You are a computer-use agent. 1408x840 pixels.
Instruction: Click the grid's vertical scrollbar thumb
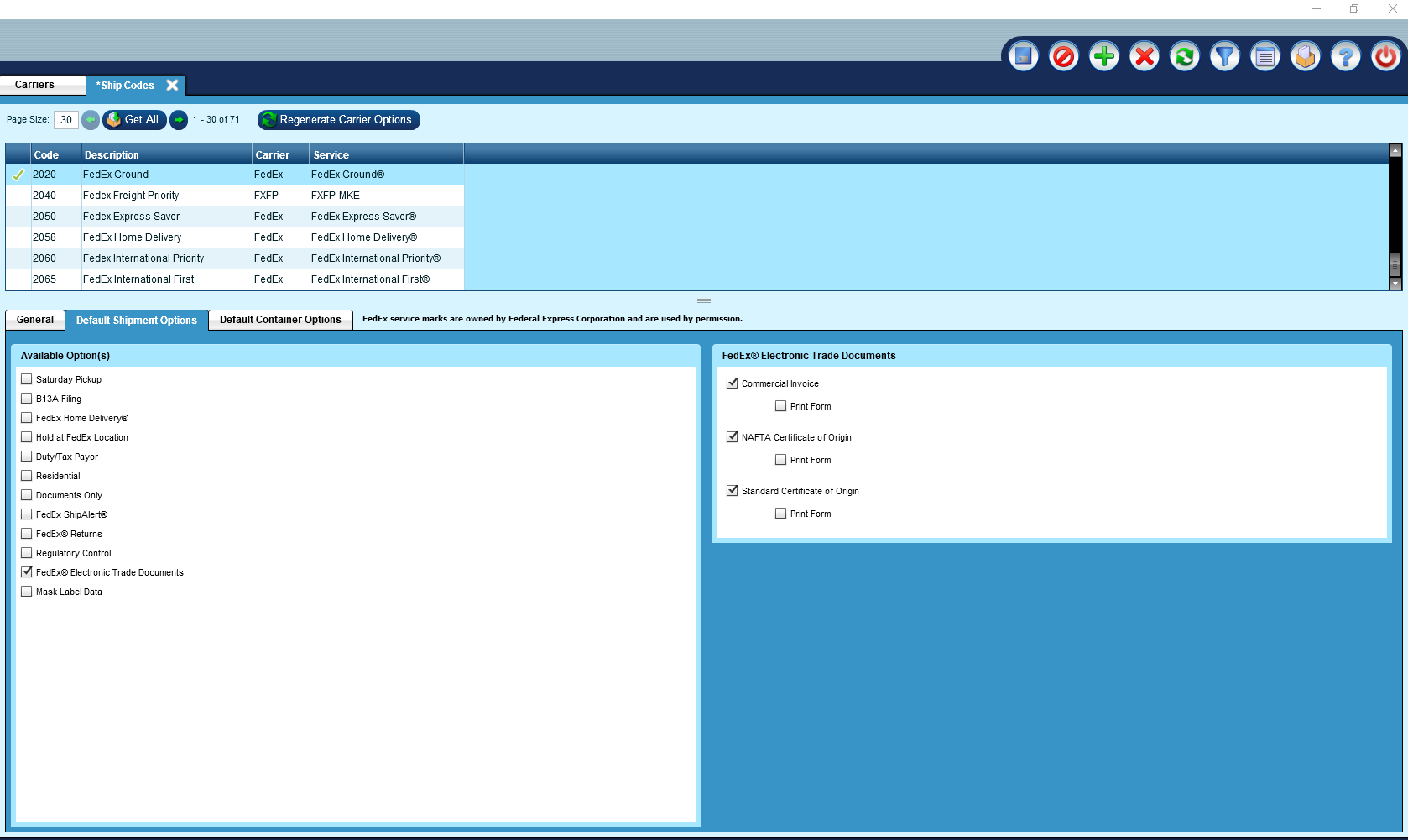(x=1395, y=265)
